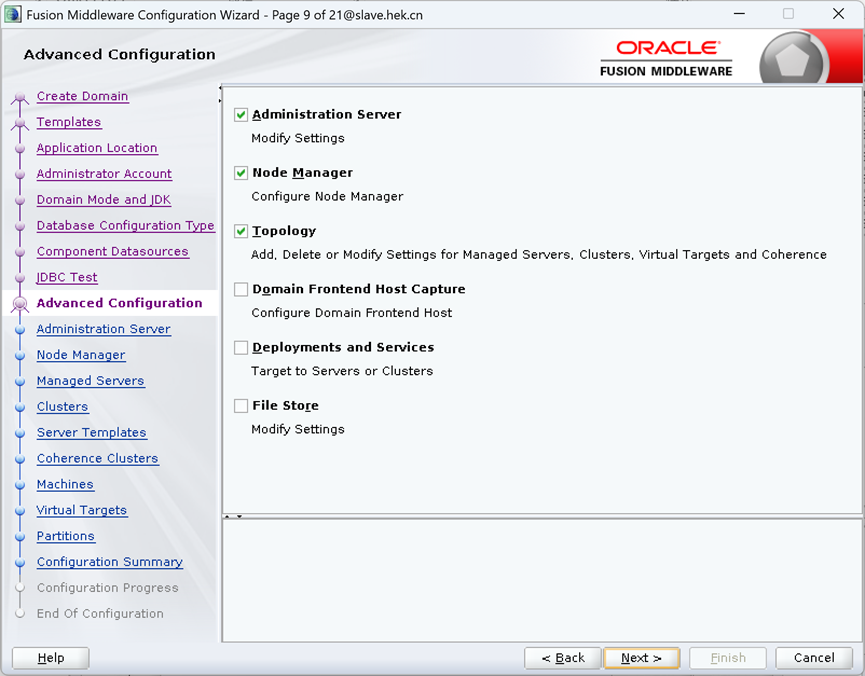Click the wizard title bar icon

12,14
